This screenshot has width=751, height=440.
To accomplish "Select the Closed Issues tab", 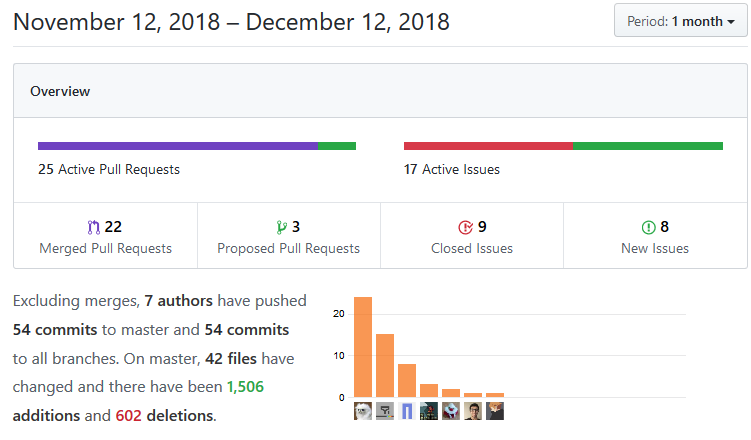I will 472,236.
